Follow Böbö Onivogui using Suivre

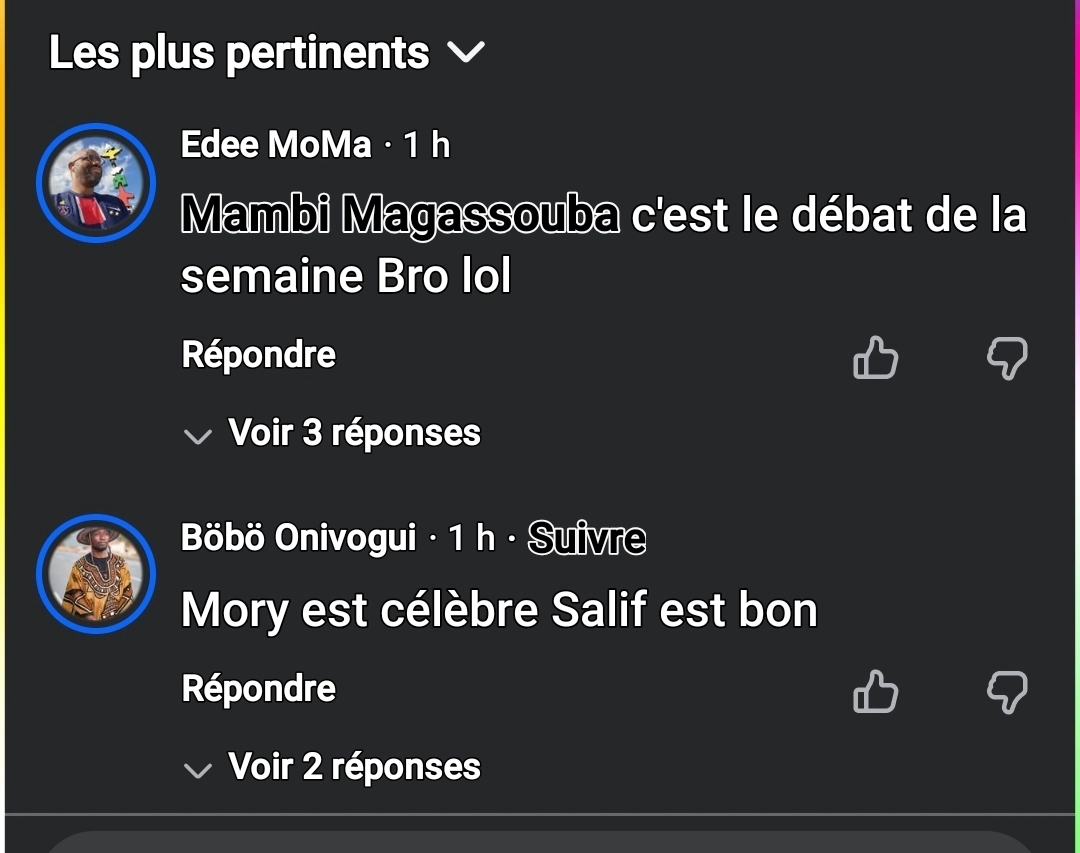587,538
